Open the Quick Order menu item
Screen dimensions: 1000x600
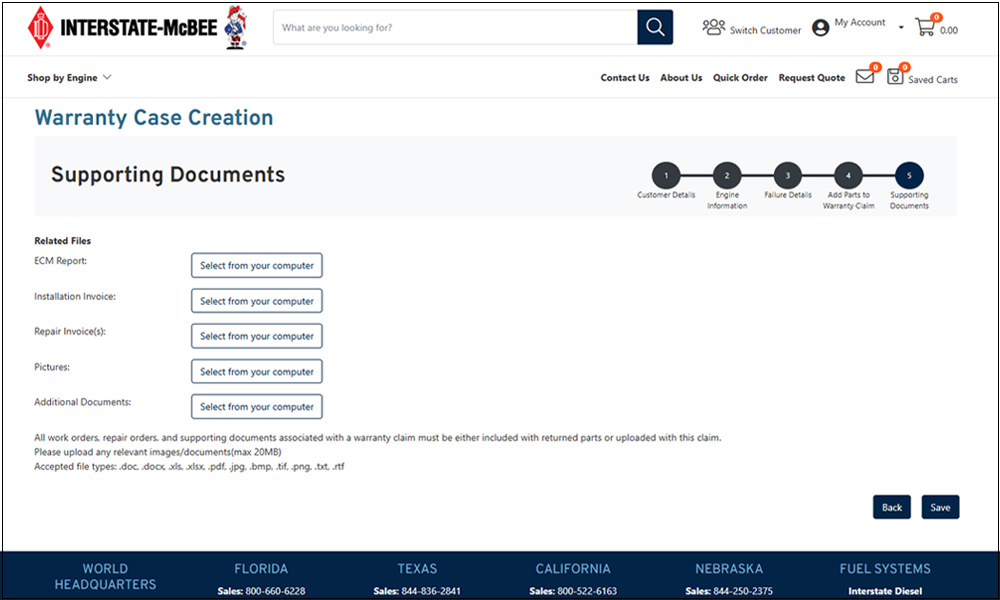[x=740, y=78]
